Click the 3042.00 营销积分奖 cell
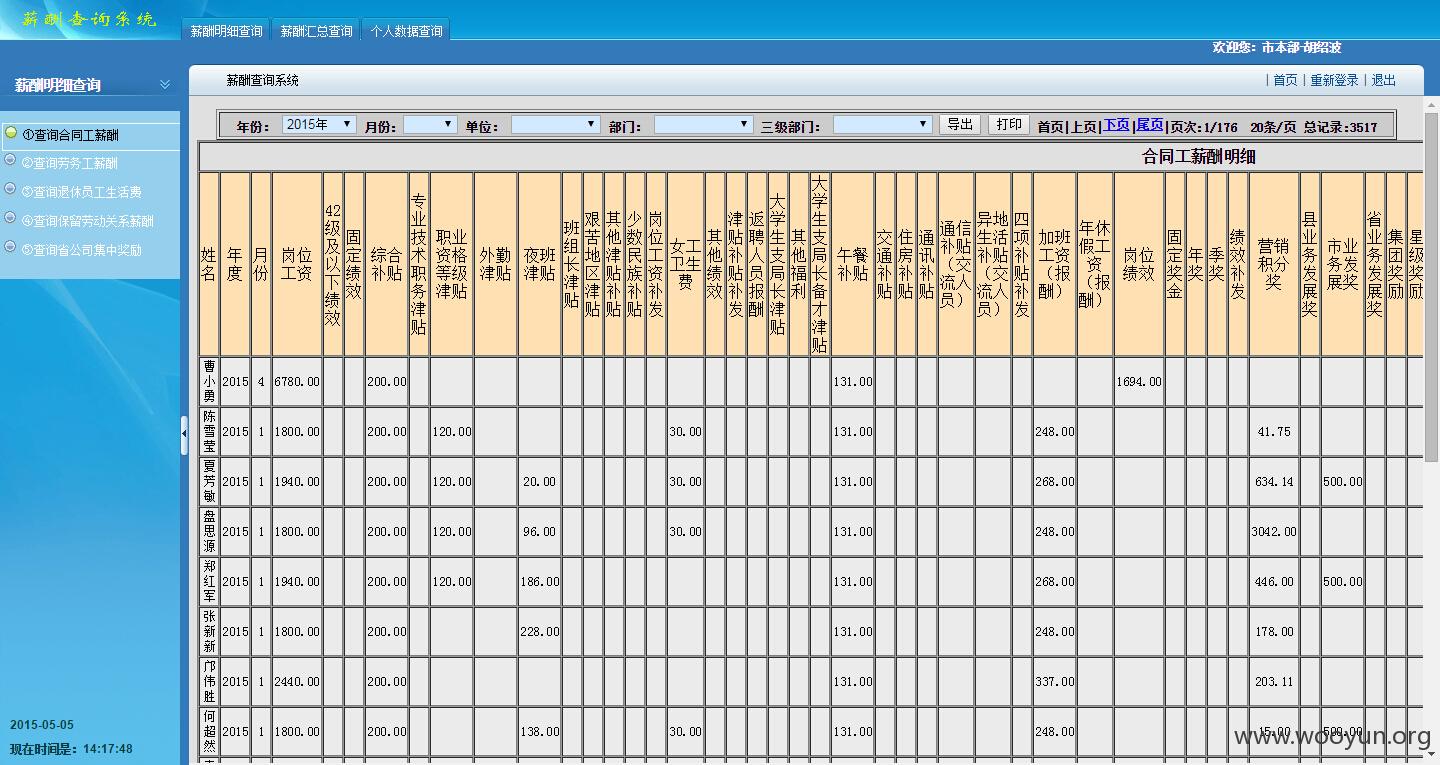Screen dimensions: 1440x765 [1274, 531]
